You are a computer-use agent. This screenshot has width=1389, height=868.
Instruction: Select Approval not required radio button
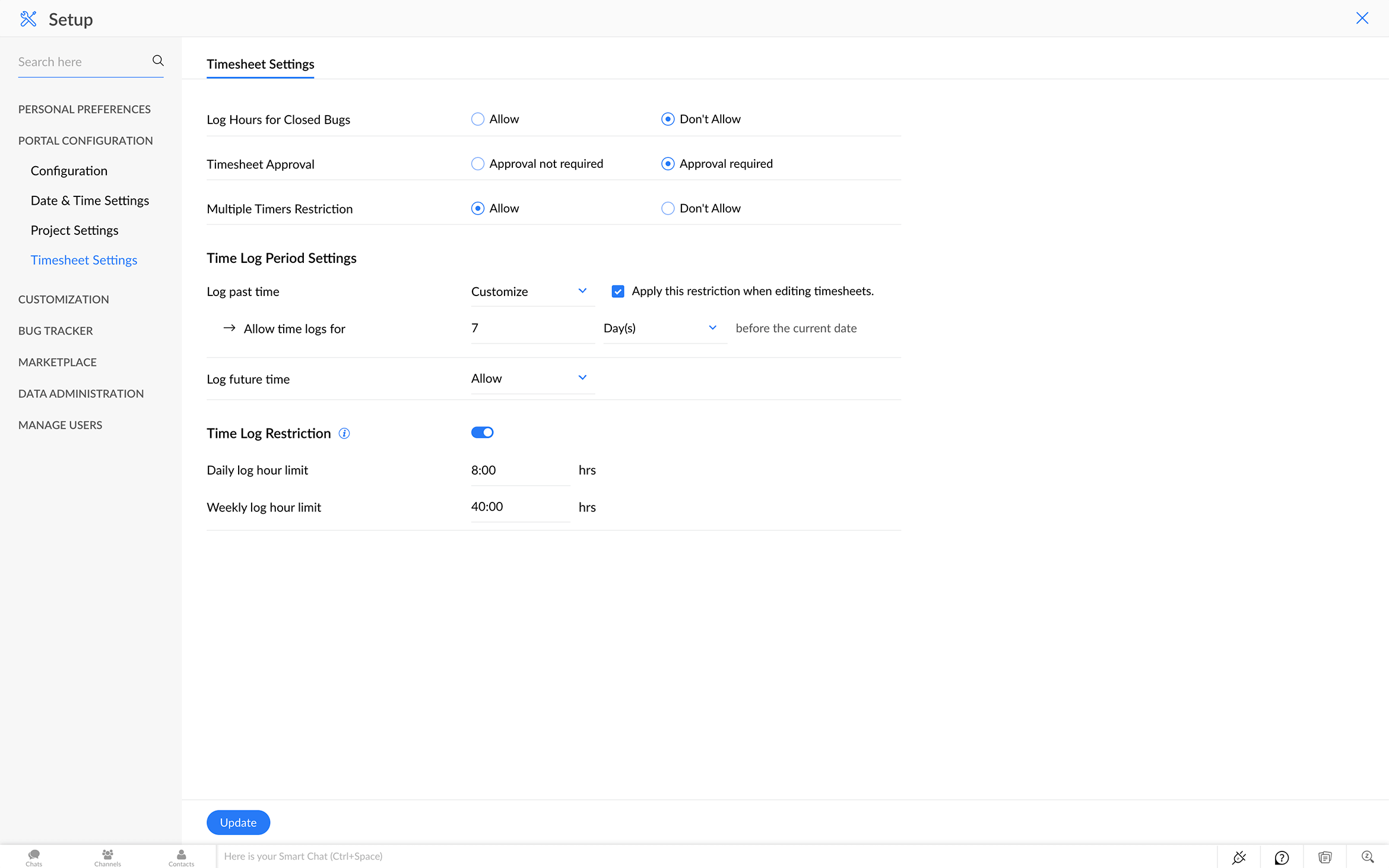477,164
